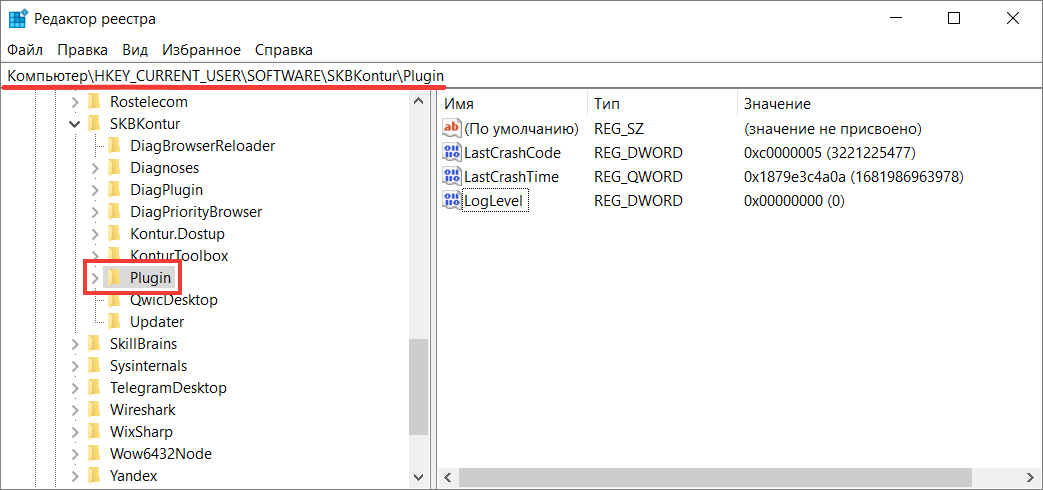
Task: Click the DiagPriorityBrowser folder icon
Action: (114, 211)
